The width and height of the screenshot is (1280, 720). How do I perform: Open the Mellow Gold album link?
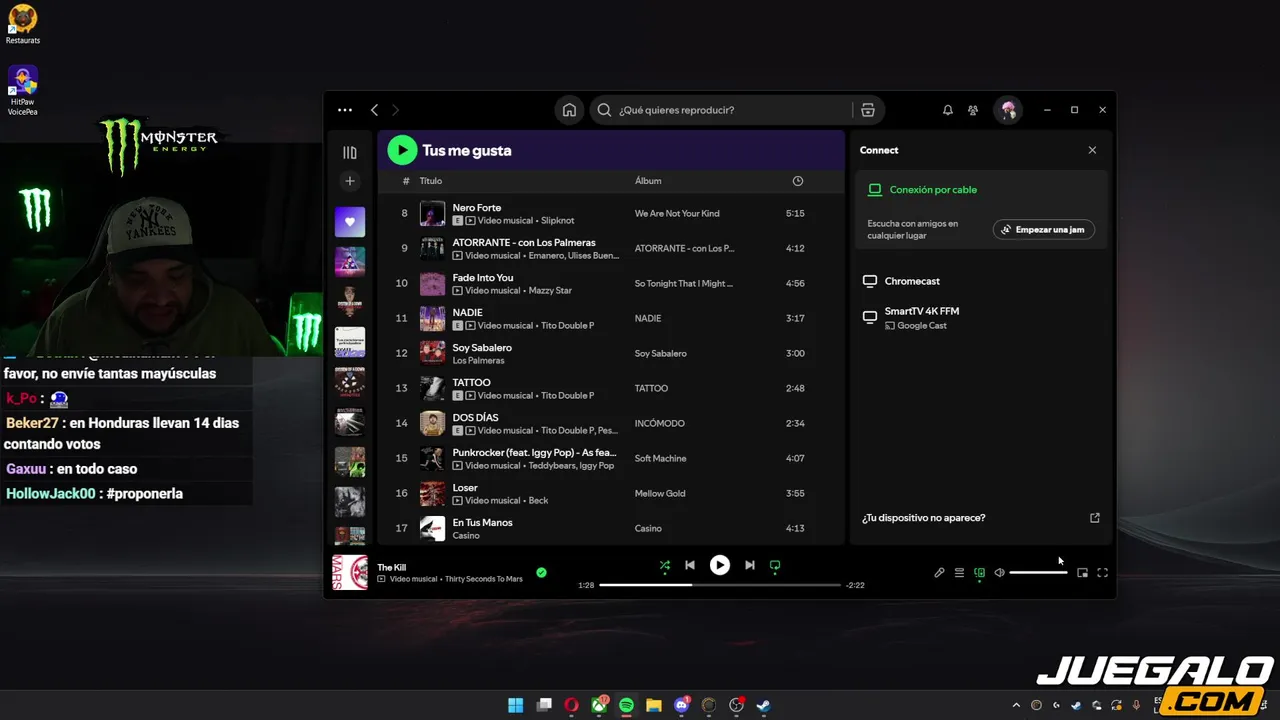coord(660,493)
